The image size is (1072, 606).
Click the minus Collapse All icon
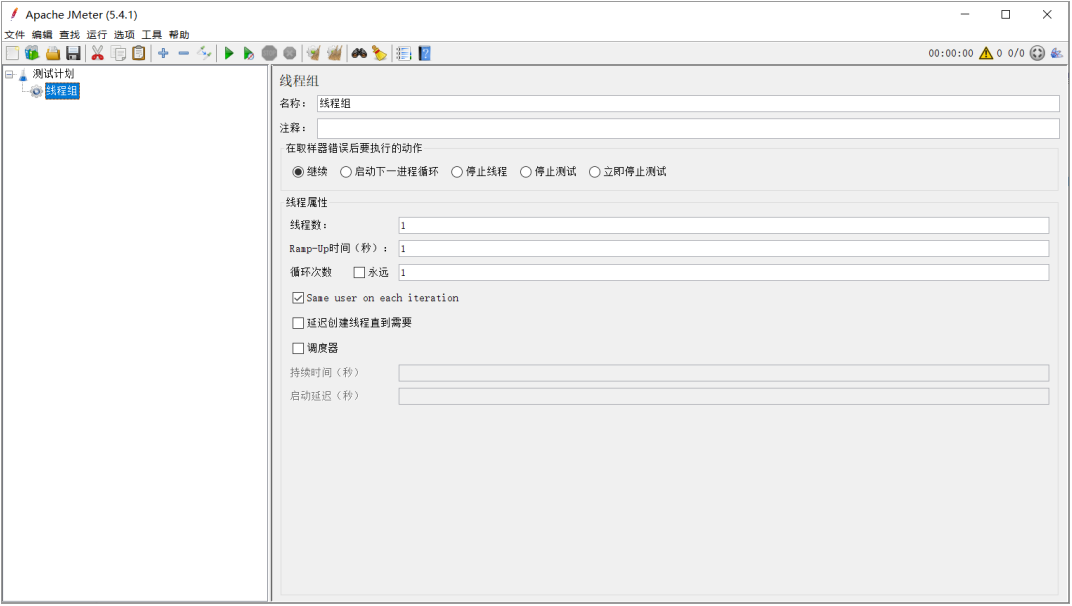(x=183, y=53)
